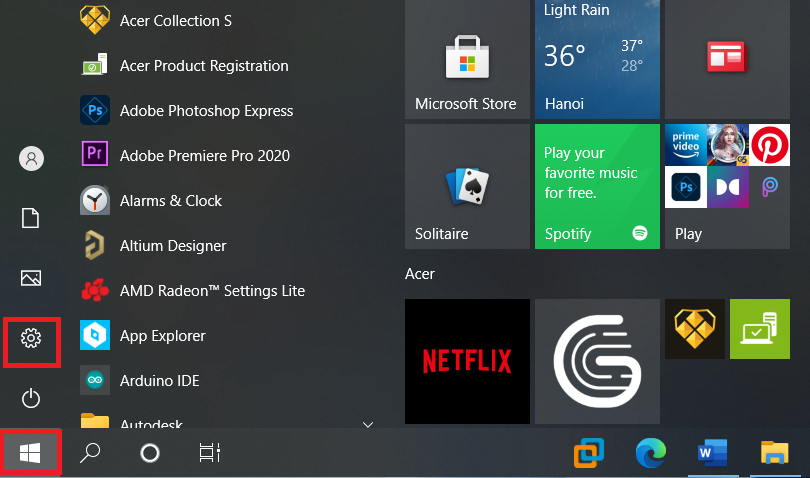
Task: Click the Altium Designer icon
Action: tap(95, 245)
